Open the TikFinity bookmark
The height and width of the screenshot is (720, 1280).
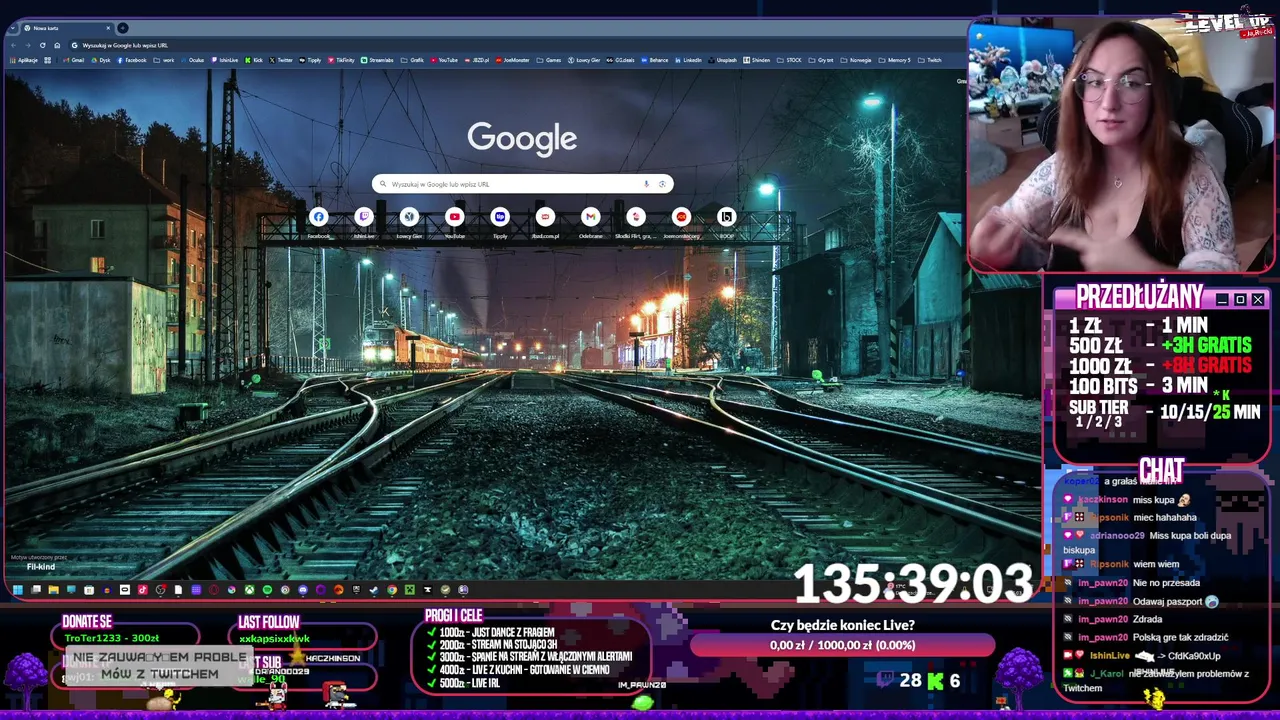point(341,60)
